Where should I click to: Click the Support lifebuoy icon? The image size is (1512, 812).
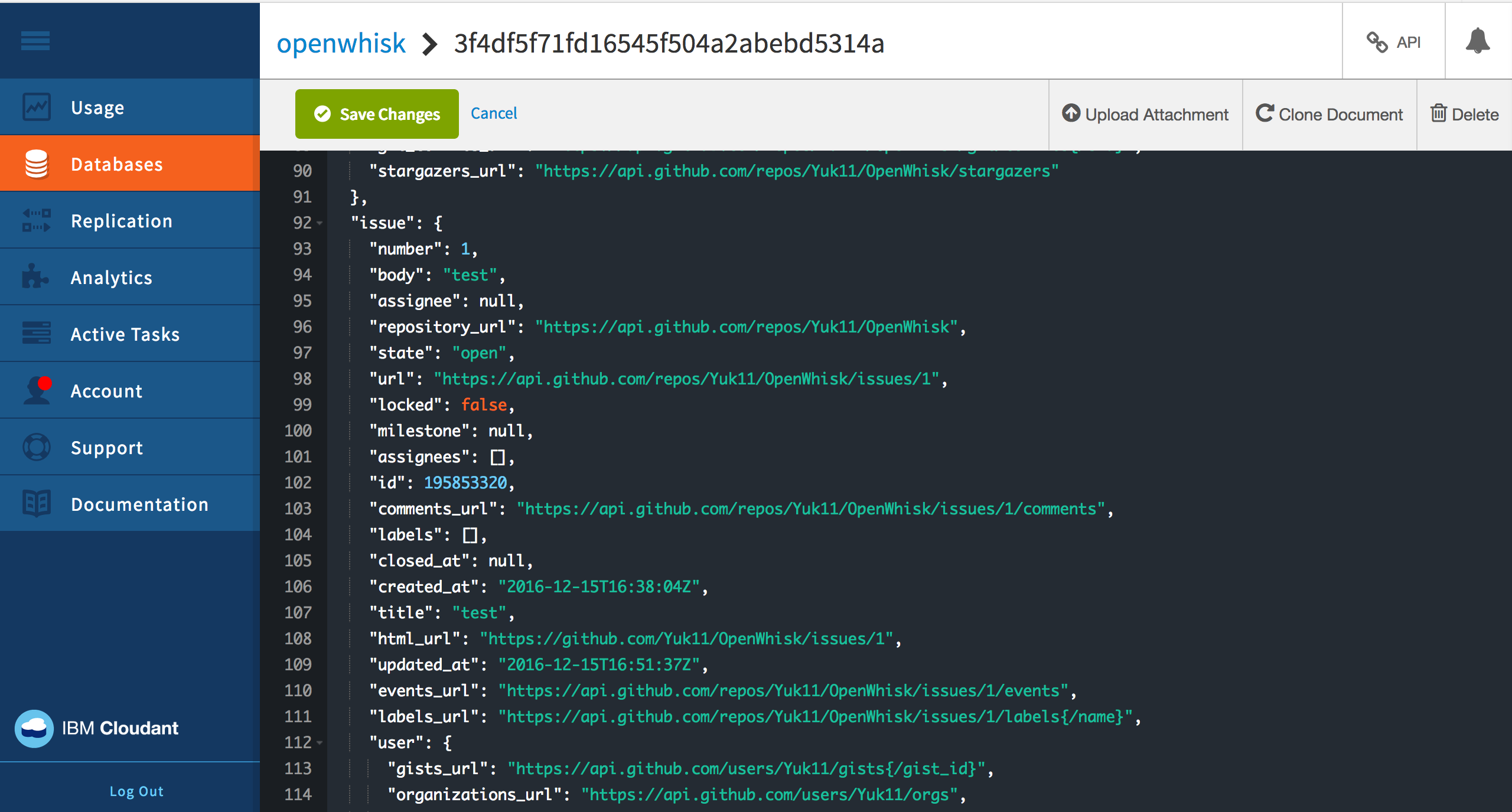point(37,447)
